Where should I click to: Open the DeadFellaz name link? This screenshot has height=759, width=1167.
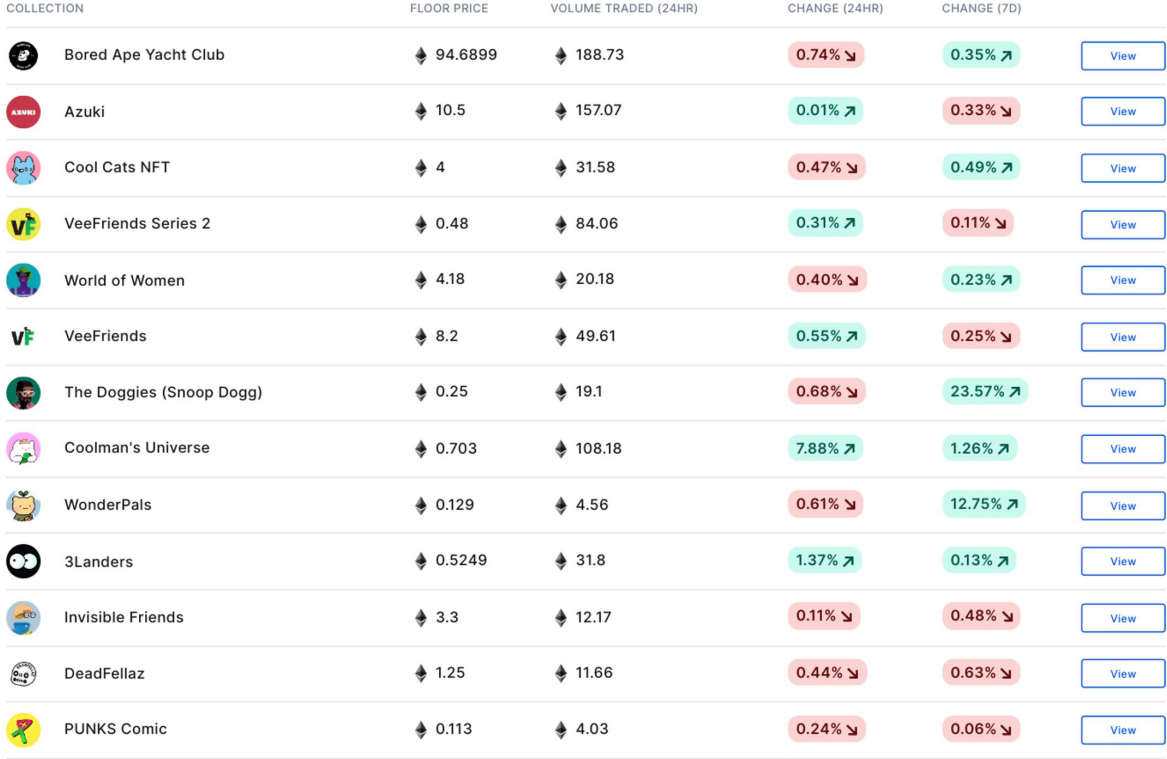[x=104, y=673]
